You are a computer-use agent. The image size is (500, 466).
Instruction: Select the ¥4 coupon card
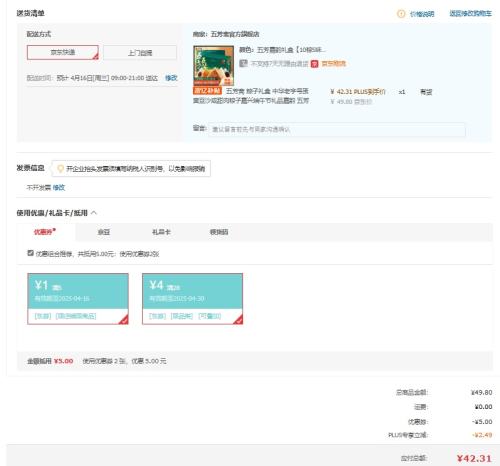(x=192, y=299)
